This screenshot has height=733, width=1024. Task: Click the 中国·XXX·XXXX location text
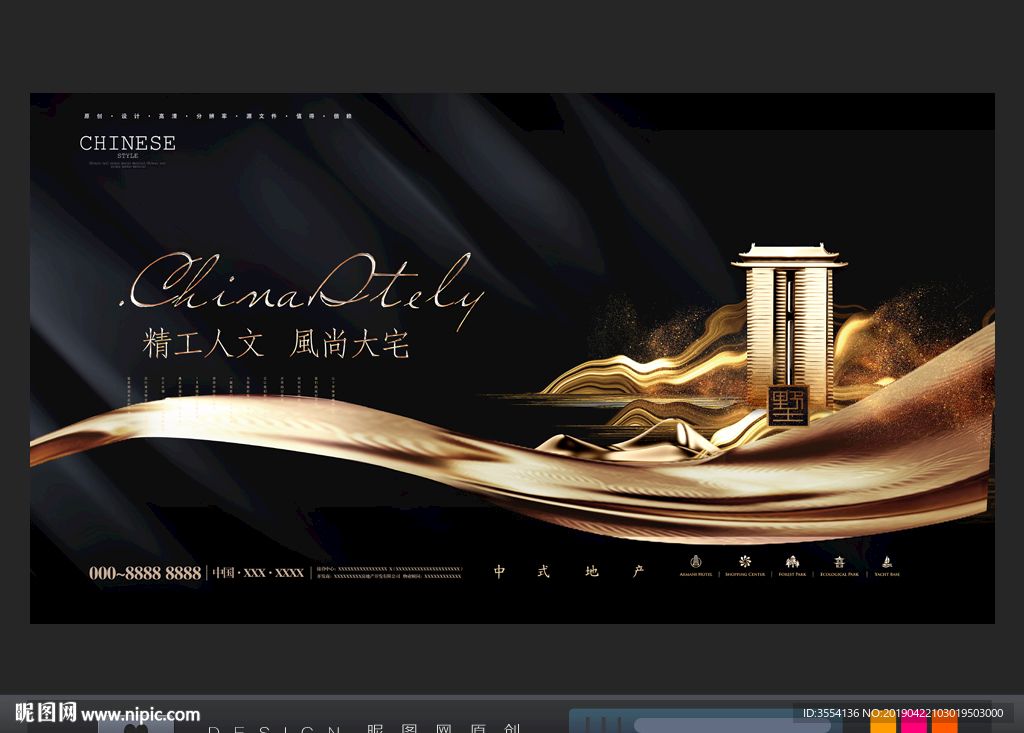258,573
